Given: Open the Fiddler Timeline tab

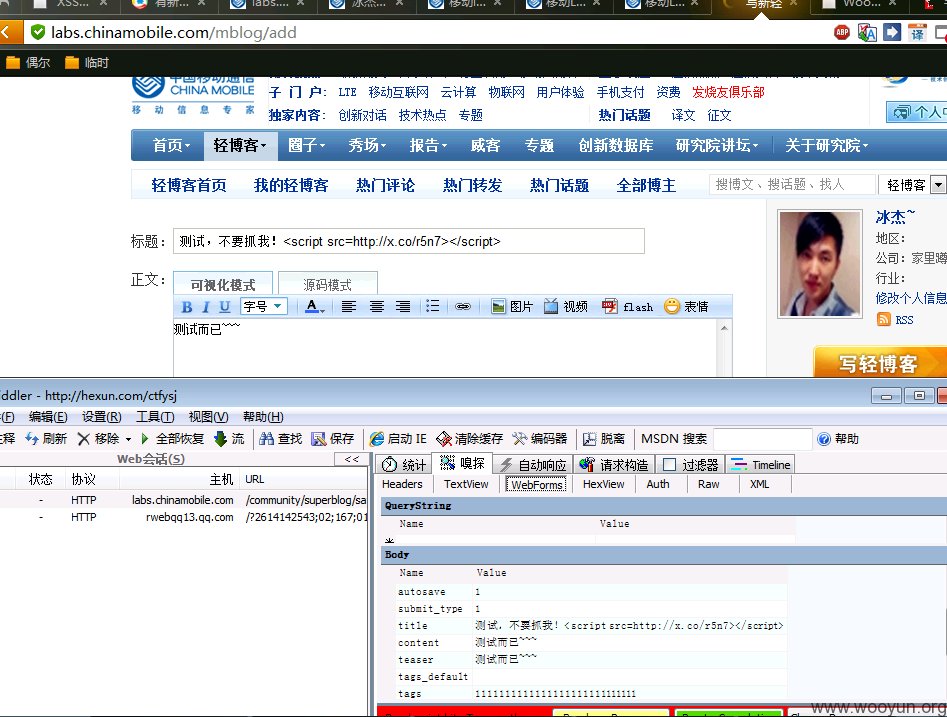Looking at the screenshot, I should point(760,464).
